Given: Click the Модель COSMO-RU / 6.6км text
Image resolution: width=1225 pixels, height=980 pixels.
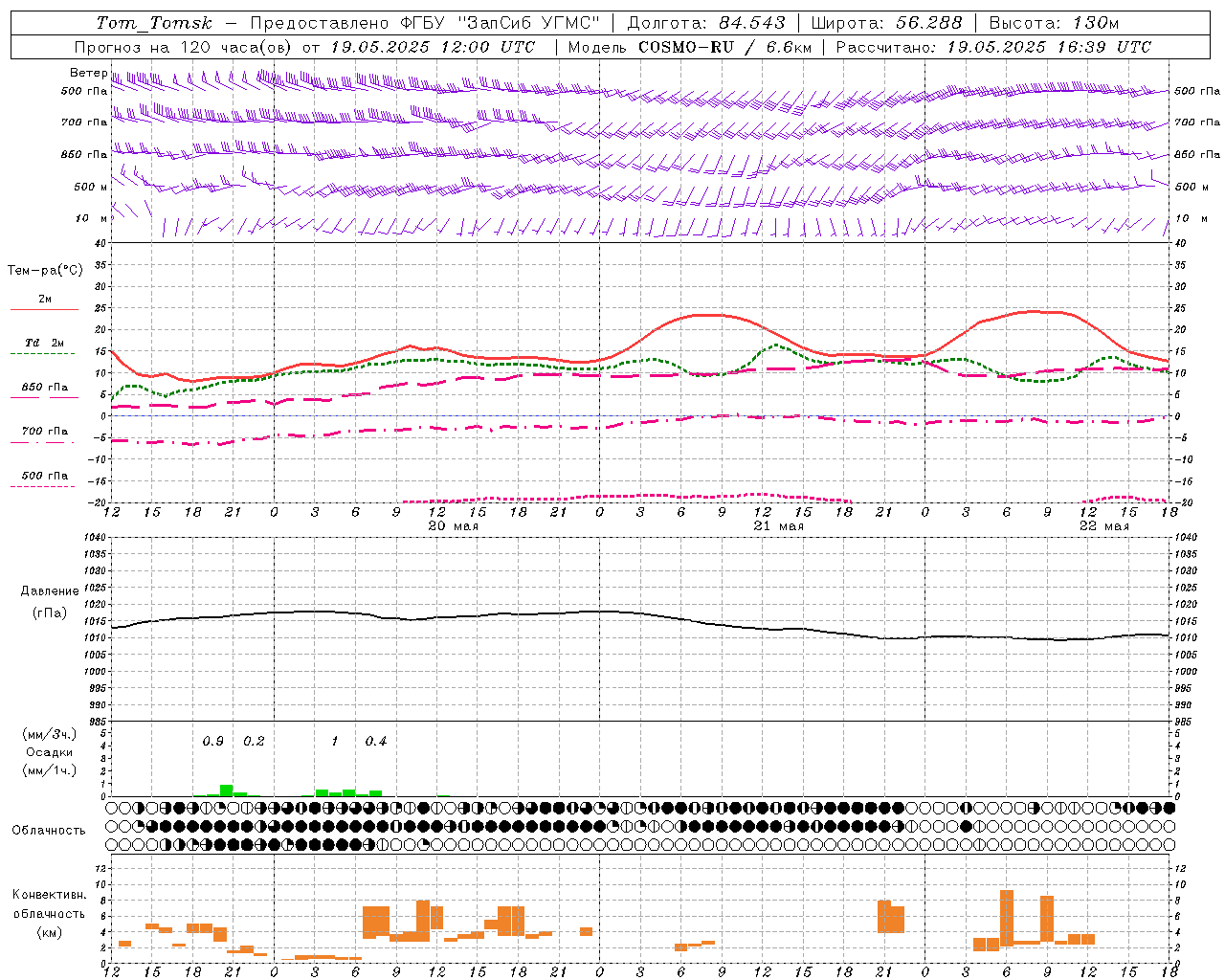Looking at the screenshot, I should pos(690,47).
